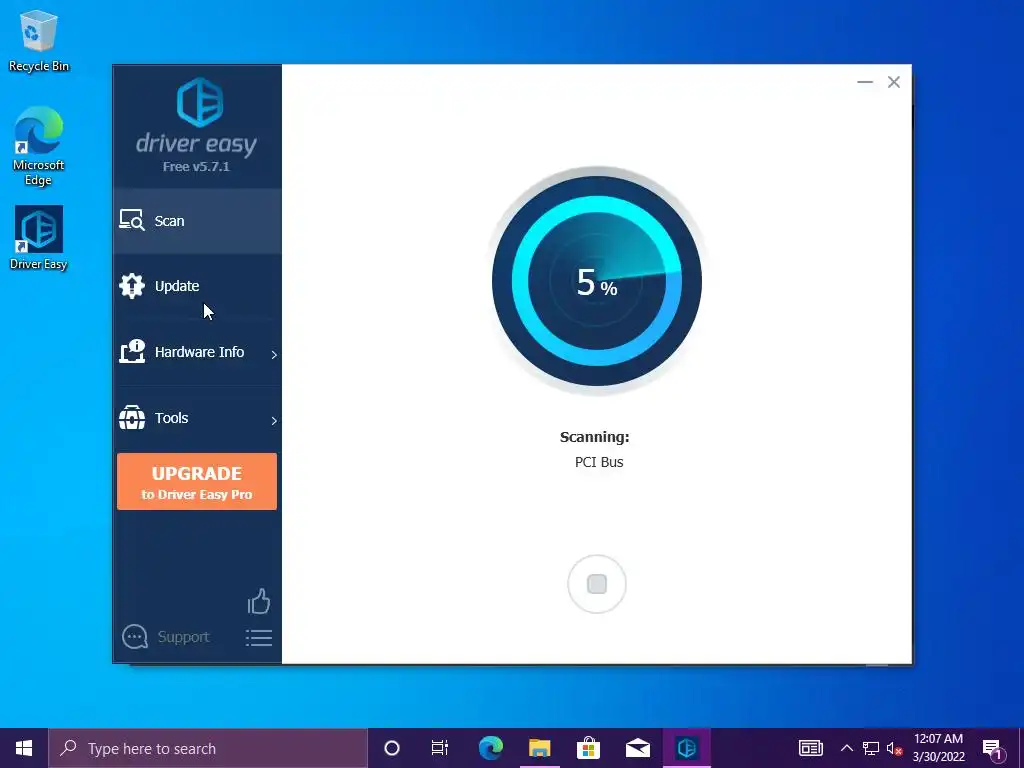Close the Driver Easy window

[x=893, y=82]
